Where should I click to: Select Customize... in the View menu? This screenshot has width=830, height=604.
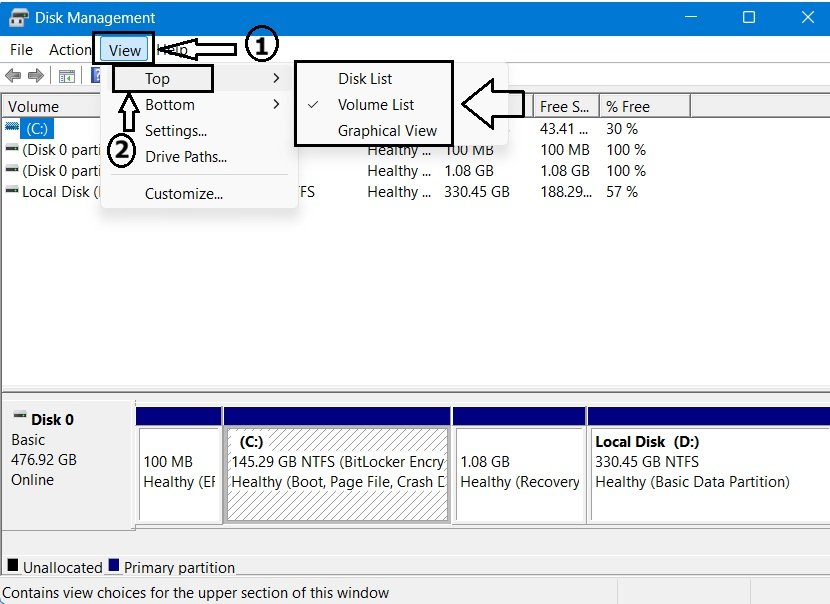point(184,194)
